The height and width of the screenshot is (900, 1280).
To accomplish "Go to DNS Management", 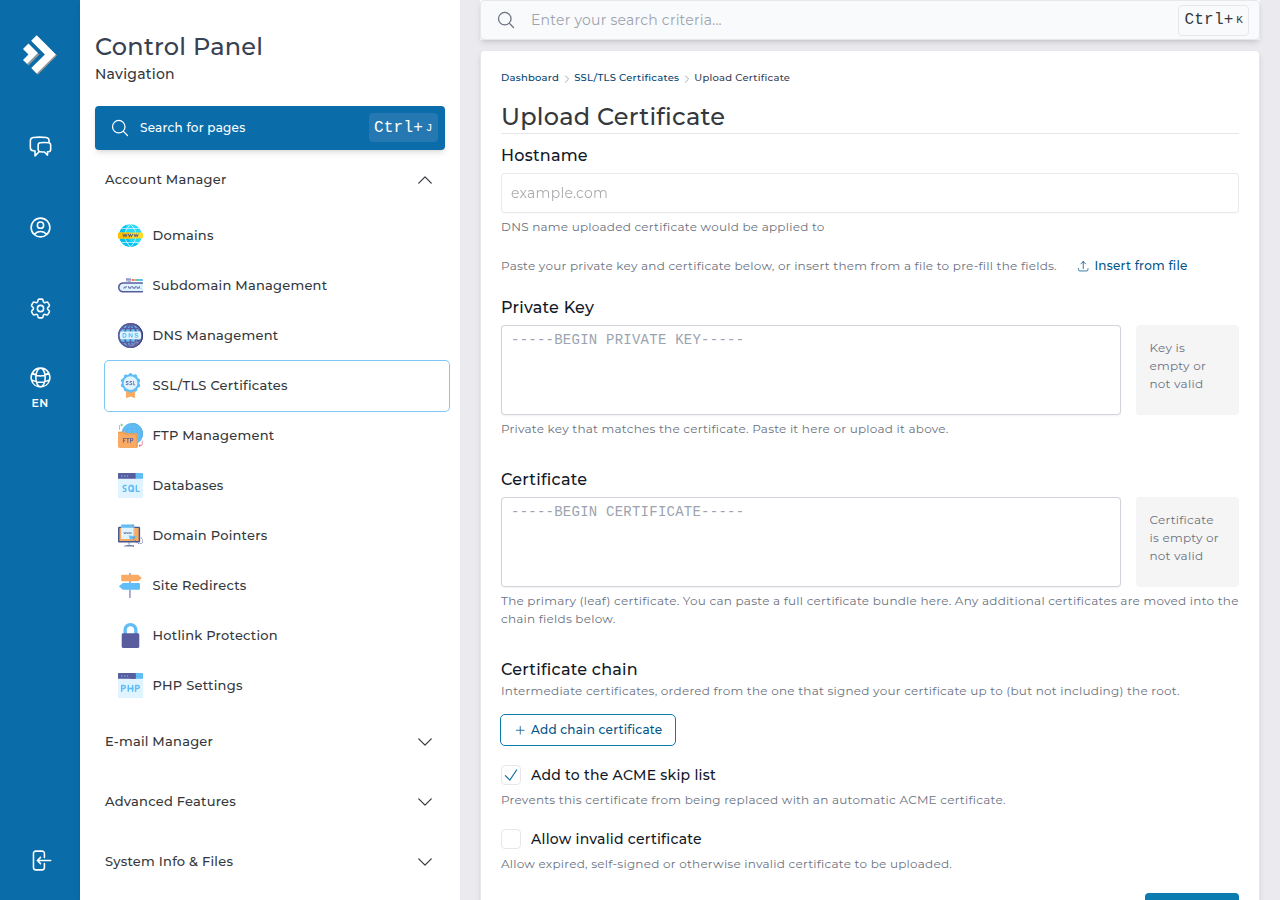I will pos(277,336).
